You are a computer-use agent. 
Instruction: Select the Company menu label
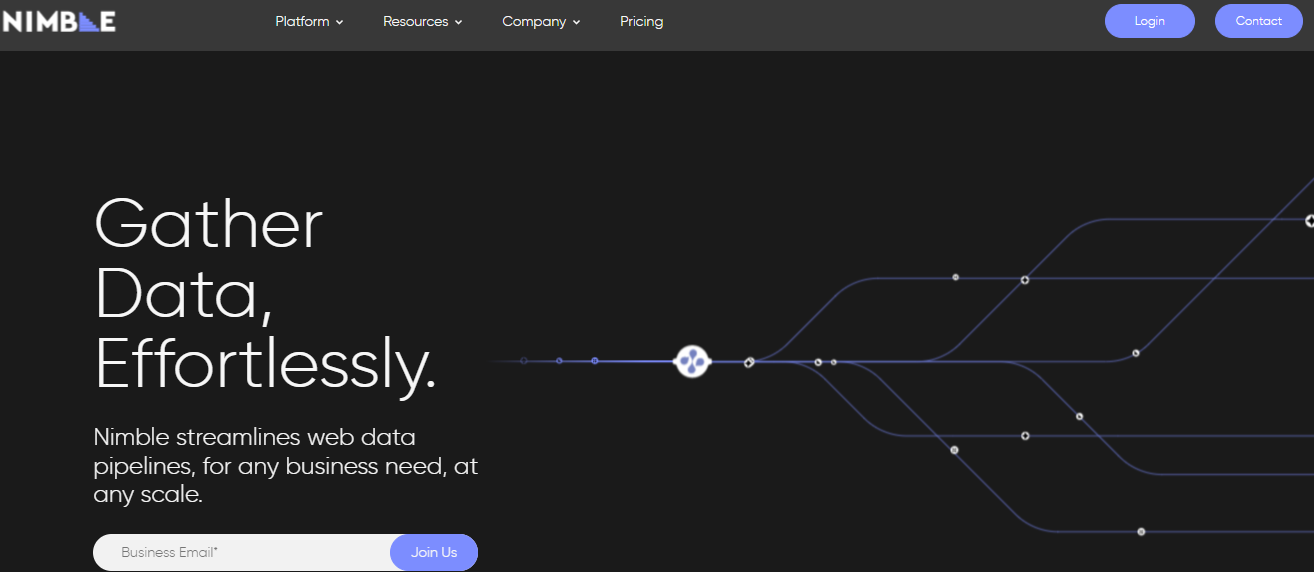[x=534, y=21]
